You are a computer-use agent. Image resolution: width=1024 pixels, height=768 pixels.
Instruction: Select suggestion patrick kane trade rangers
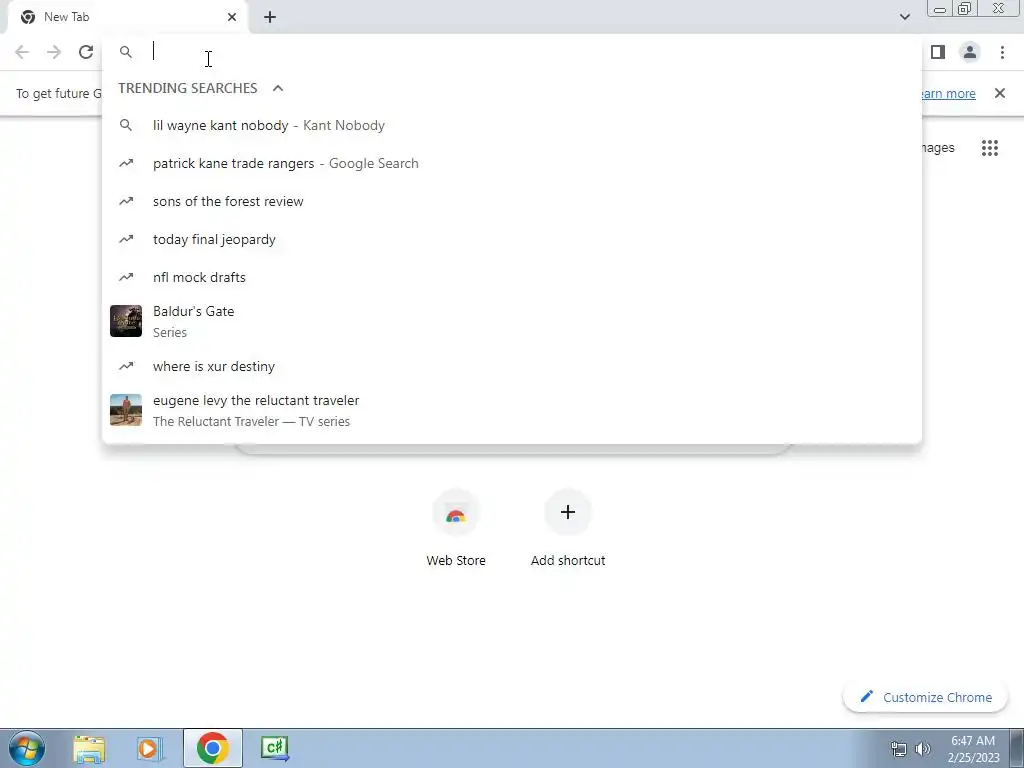click(x=512, y=163)
